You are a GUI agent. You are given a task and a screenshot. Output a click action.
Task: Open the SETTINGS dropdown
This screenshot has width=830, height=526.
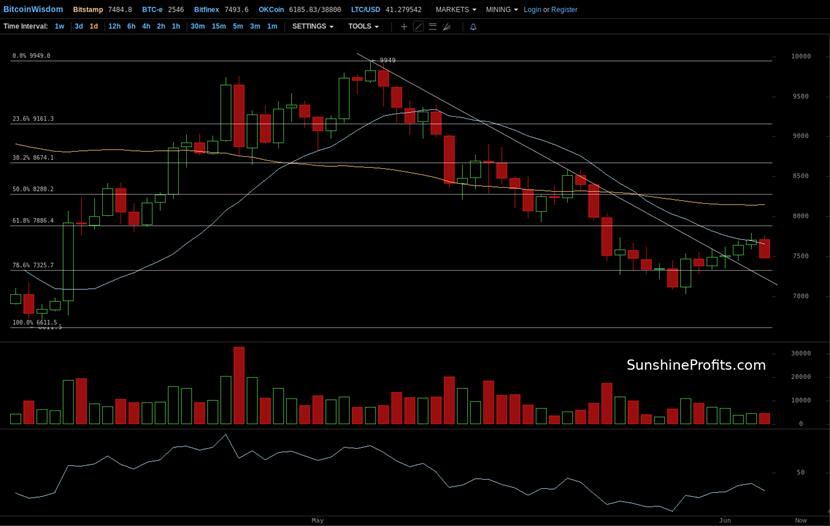[x=313, y=26]
